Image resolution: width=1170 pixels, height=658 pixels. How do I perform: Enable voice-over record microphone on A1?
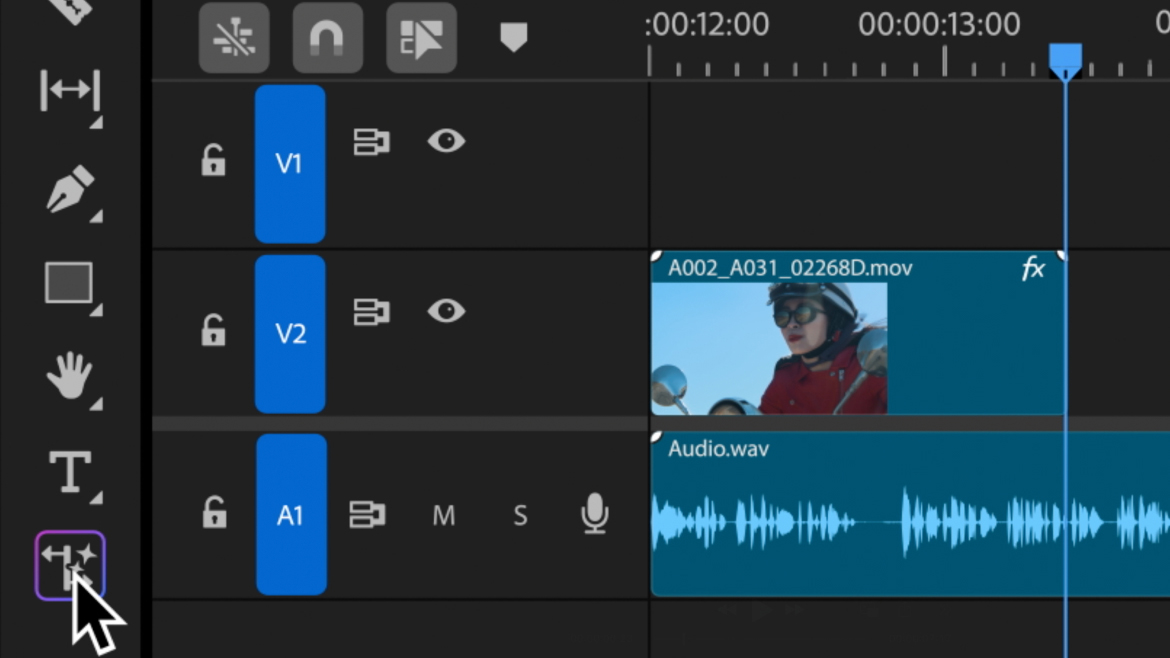595,514
